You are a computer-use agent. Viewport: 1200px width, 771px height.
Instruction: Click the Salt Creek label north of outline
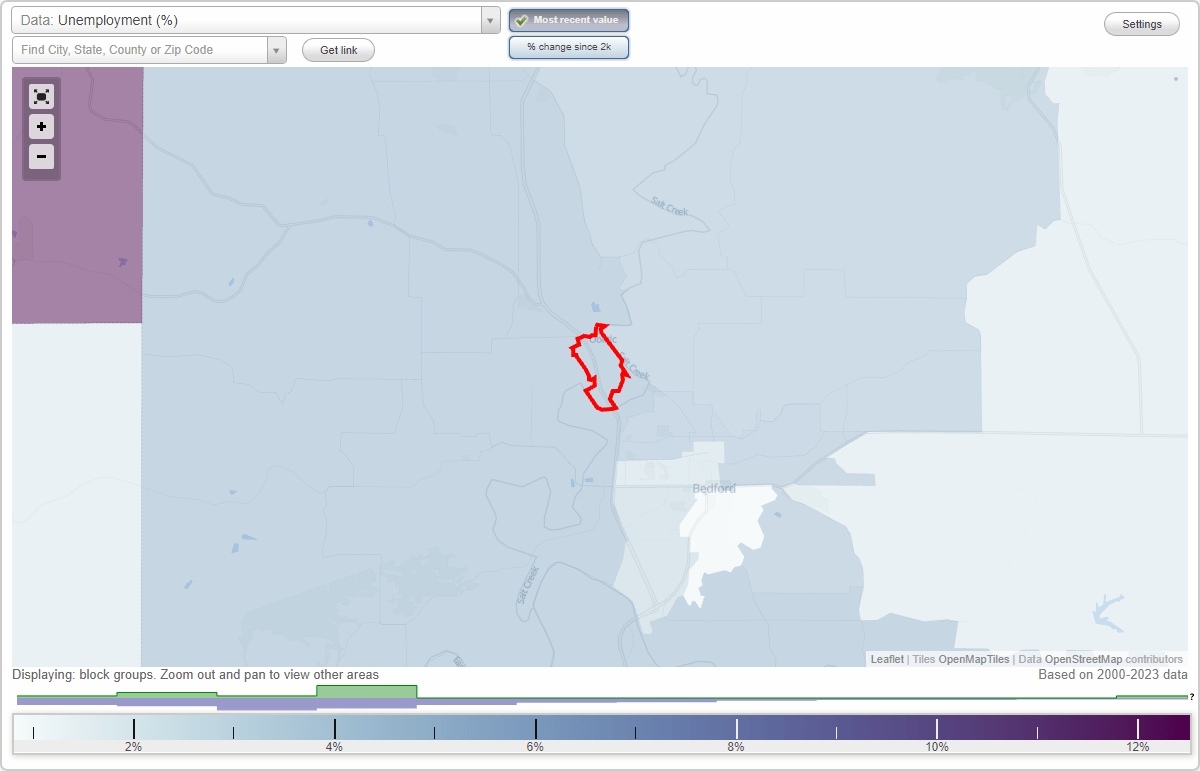pyautogui.click(x=670, y=205)
